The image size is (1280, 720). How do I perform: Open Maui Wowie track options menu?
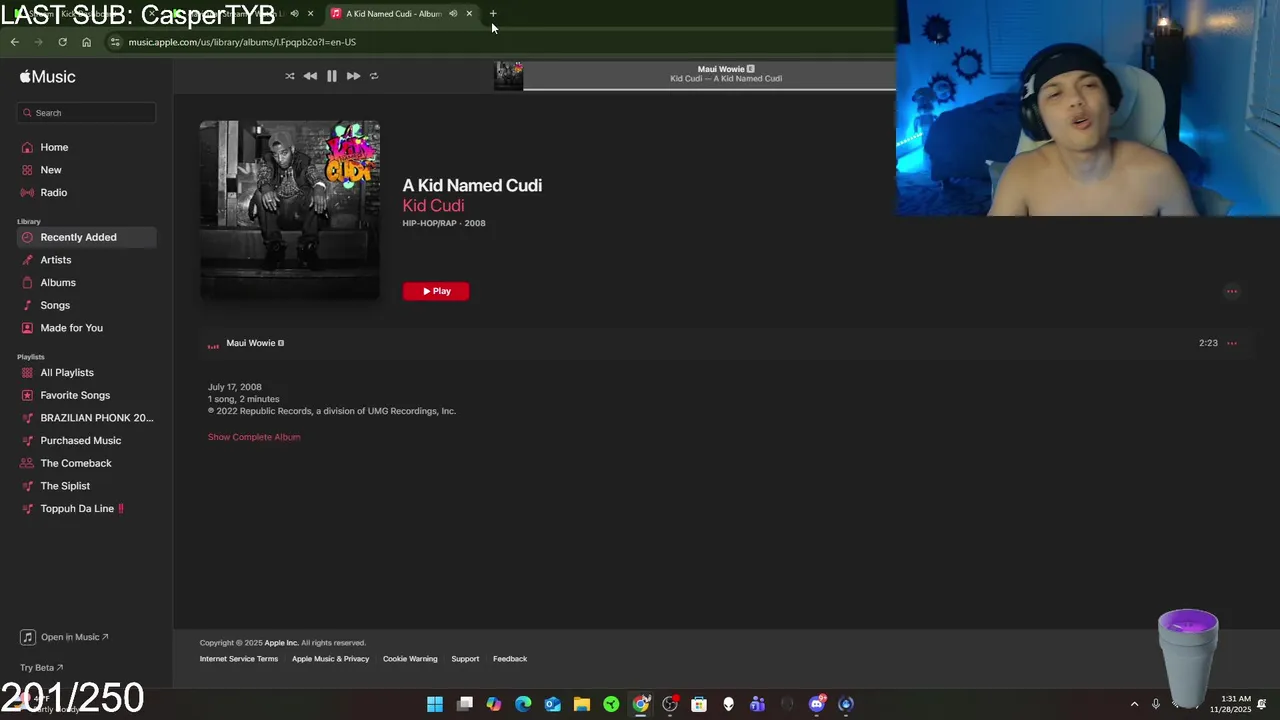pos(1232,343)
